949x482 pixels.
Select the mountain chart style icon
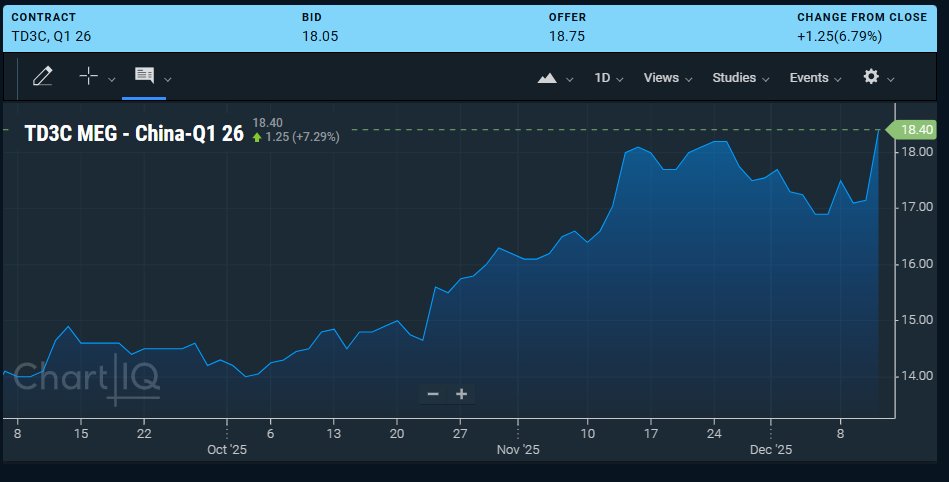click(x=547, y=78)
